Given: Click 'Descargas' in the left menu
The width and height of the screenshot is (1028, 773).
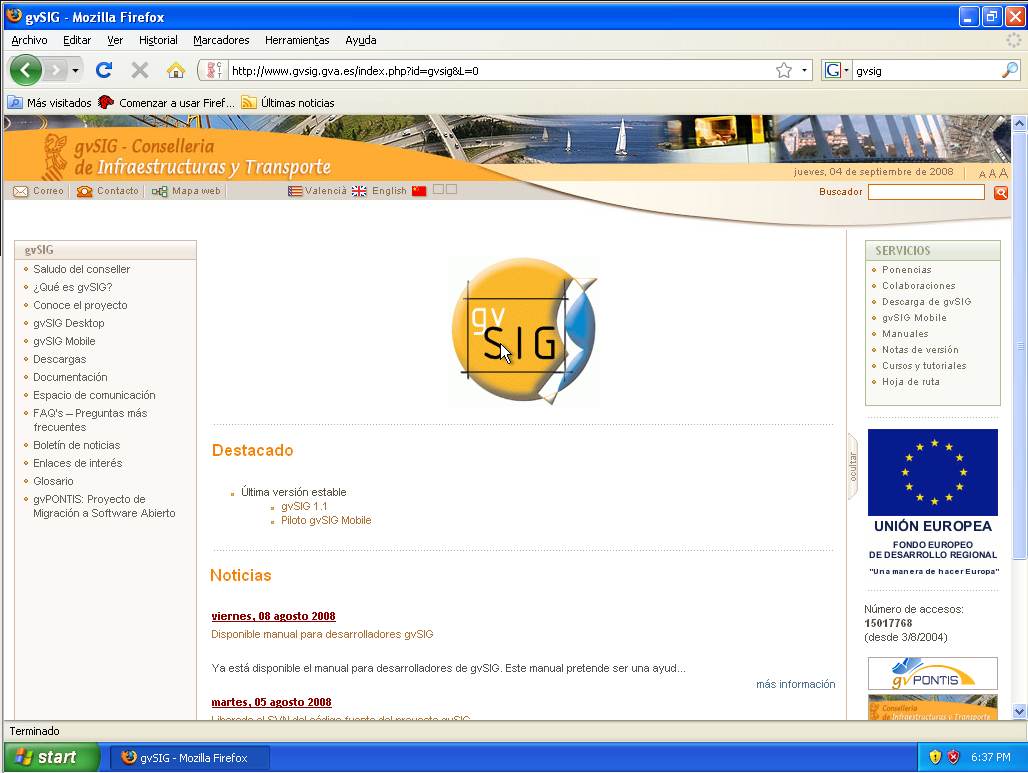Looking at the screenshot, I should click(x=59, y=359).
